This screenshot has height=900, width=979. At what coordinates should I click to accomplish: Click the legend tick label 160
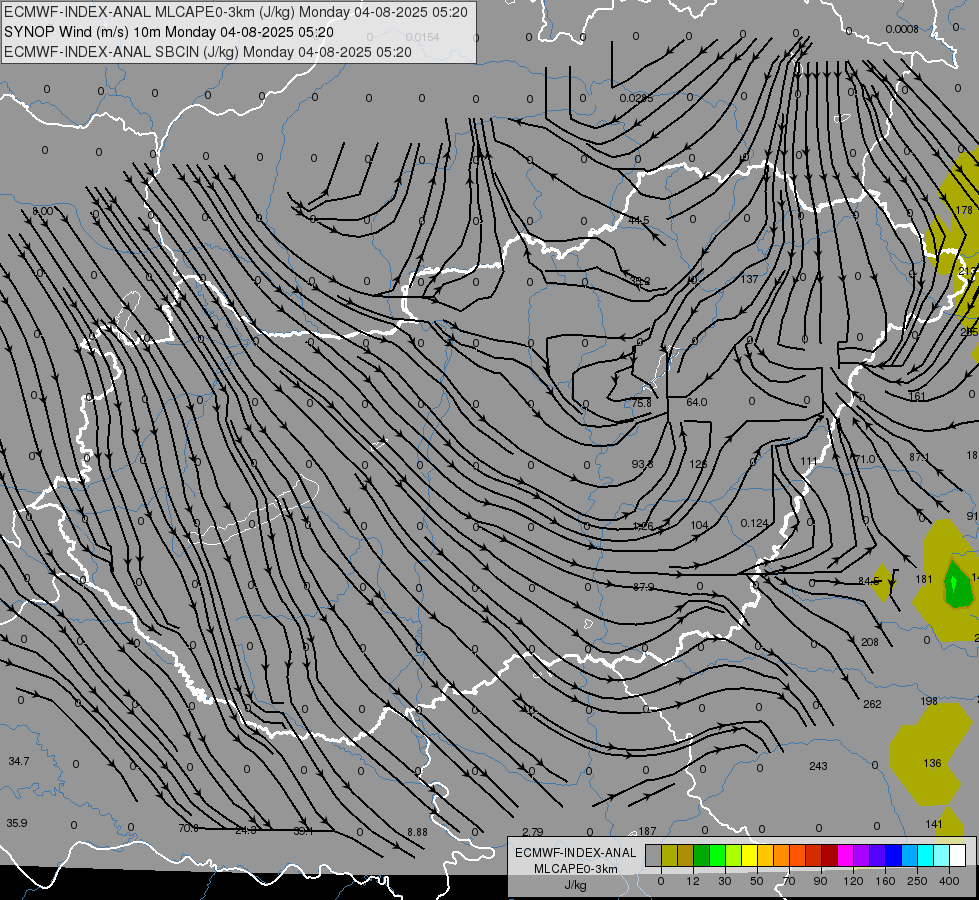pyautogui.click(x=885, y=881)
